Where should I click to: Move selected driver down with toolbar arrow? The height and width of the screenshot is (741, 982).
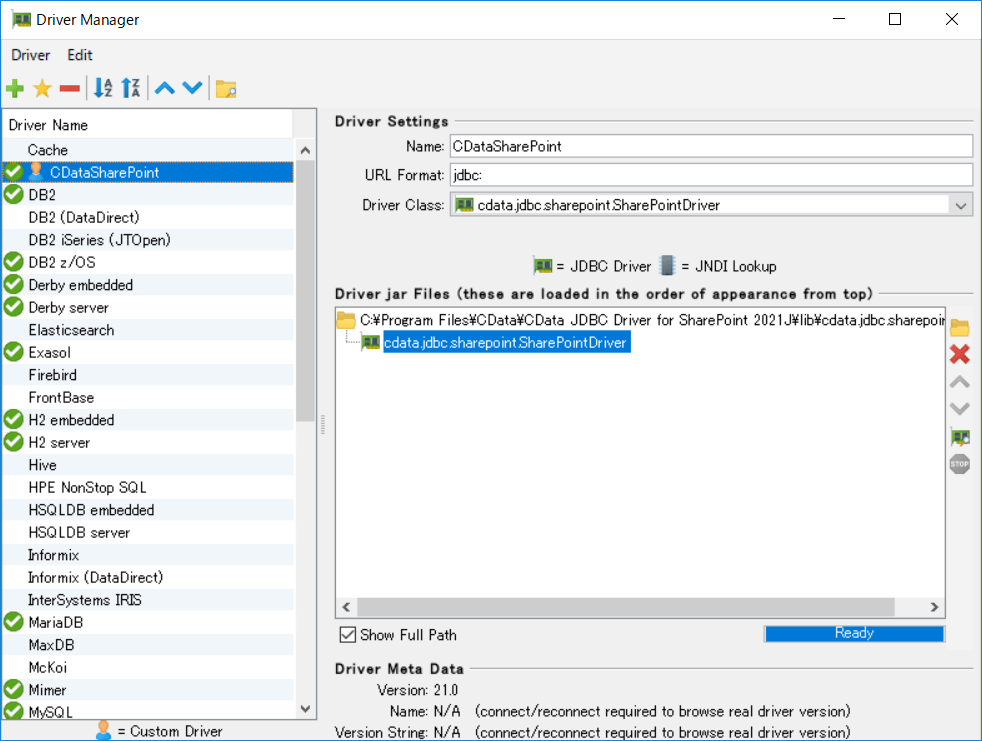click(x=192, y=89)
